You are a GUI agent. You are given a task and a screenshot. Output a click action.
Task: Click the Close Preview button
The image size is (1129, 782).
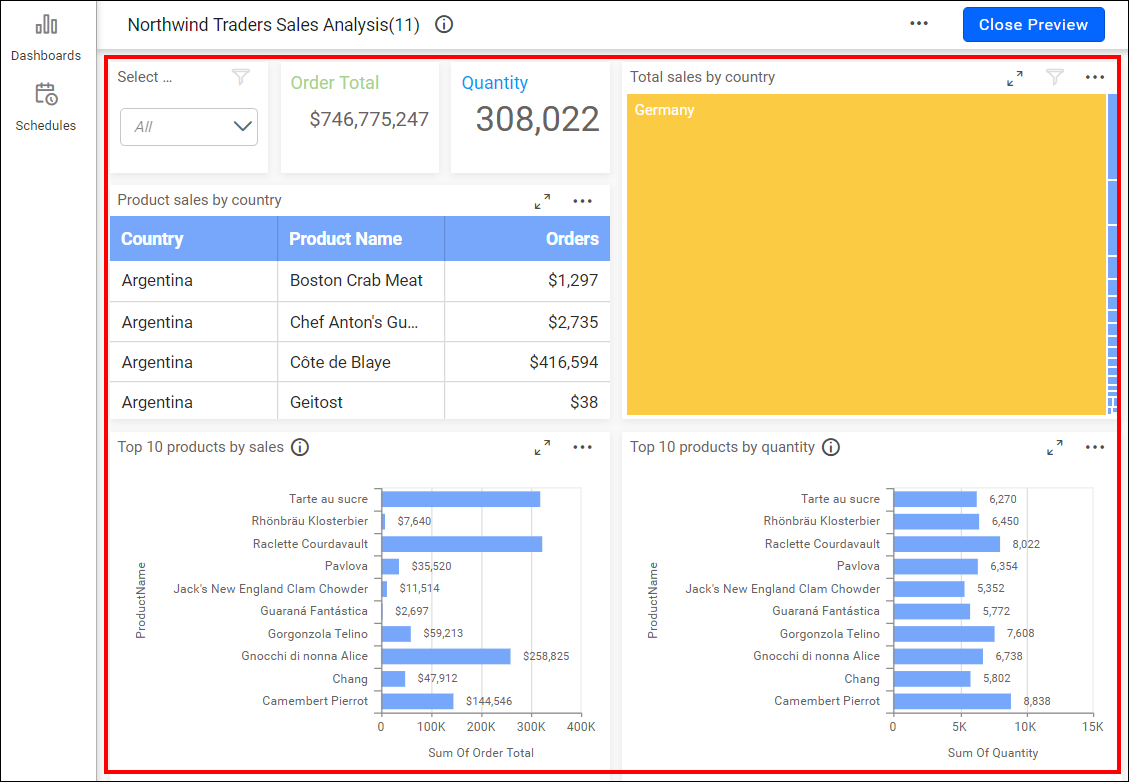[x=1033, y=25]
